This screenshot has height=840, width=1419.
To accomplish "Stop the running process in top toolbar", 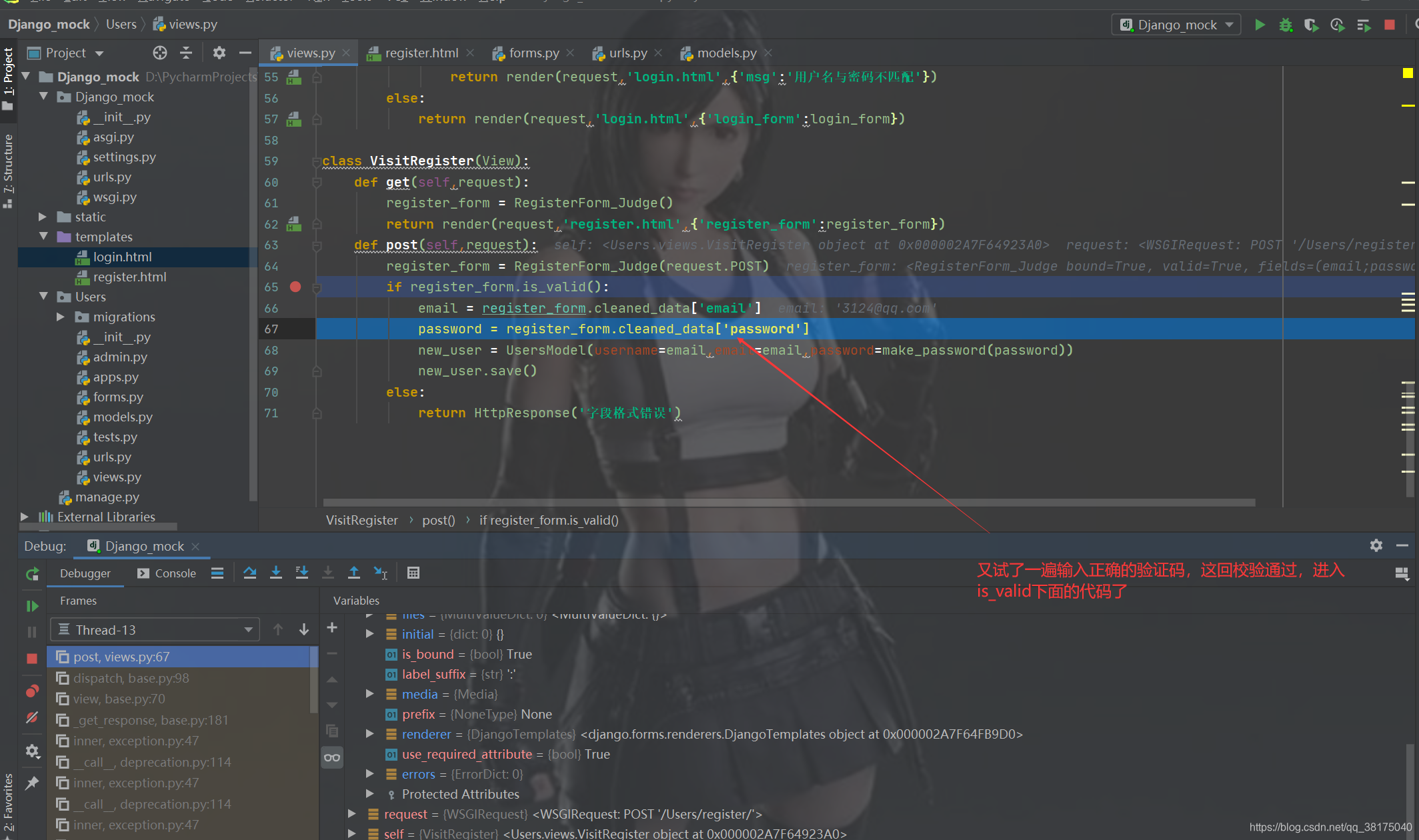I will 1390,25.
